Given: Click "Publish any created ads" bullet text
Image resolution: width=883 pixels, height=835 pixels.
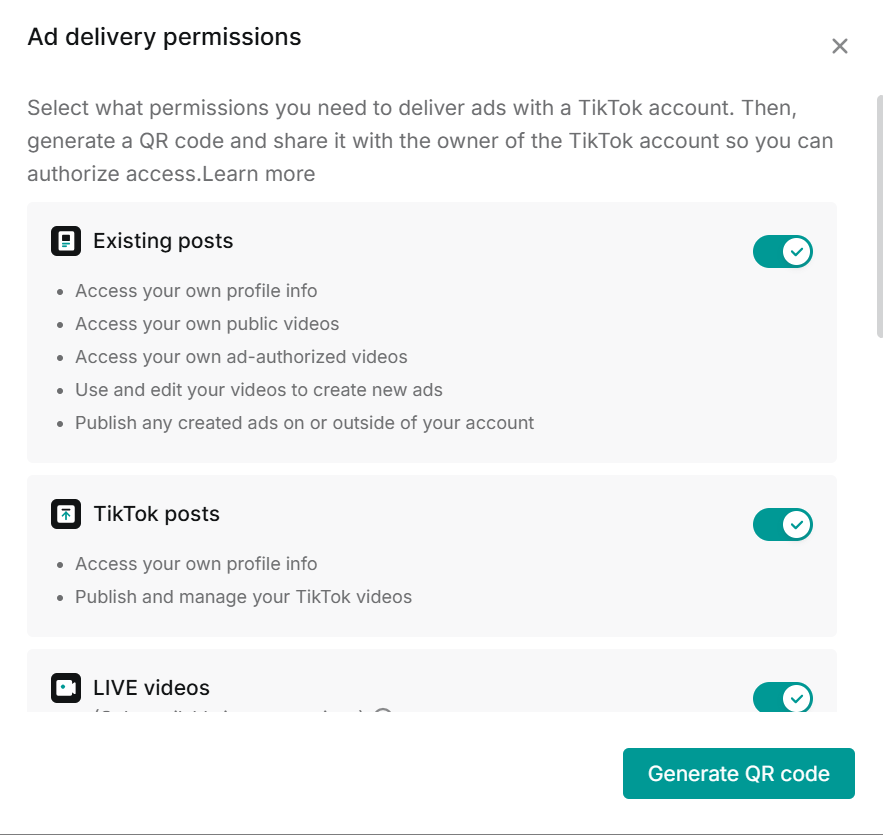Looking at the screenshot, I should pyautogui.click(x=304, y=423).
